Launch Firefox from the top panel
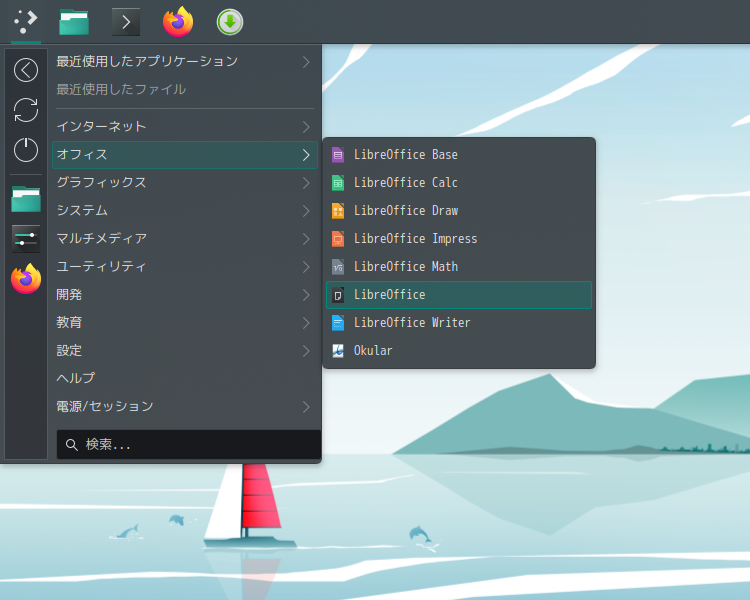 coord(178,22)
